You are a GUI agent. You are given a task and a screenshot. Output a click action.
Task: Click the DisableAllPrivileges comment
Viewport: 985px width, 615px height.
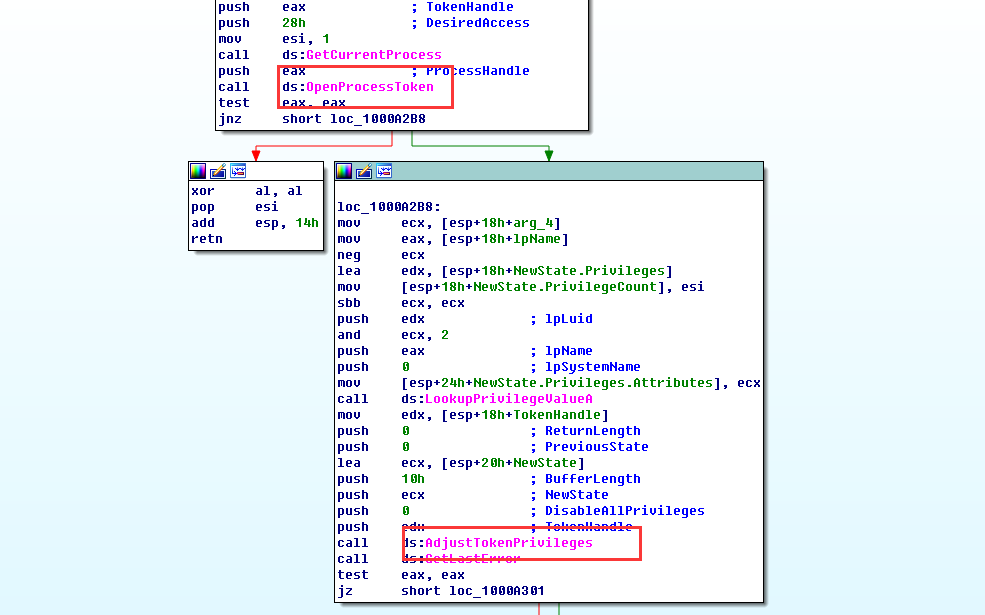(x=624, y=511)
